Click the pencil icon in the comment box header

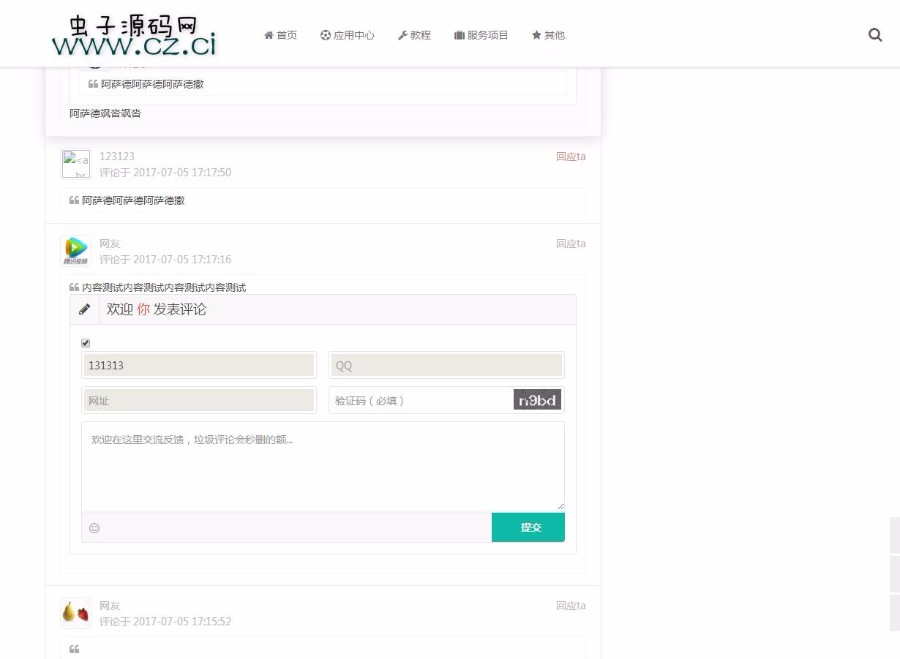(x=84, y=309)
